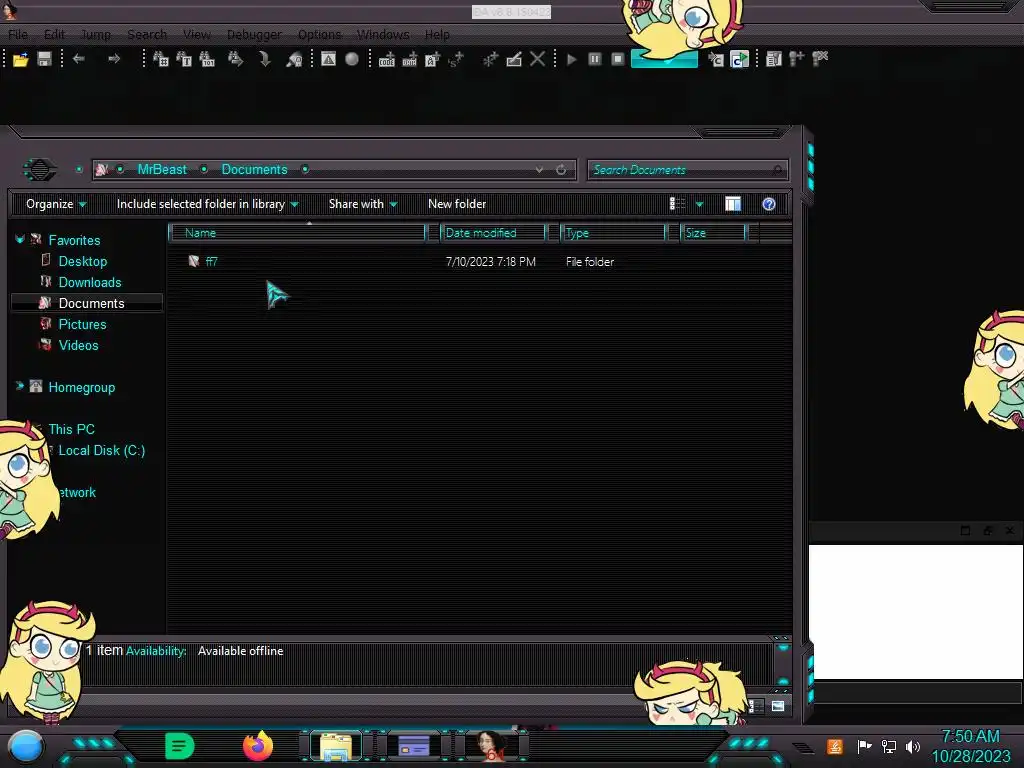Open the Windows menu
Image resolution: width=1024 pixels, height=768 pixels.
tap(383, 35)
